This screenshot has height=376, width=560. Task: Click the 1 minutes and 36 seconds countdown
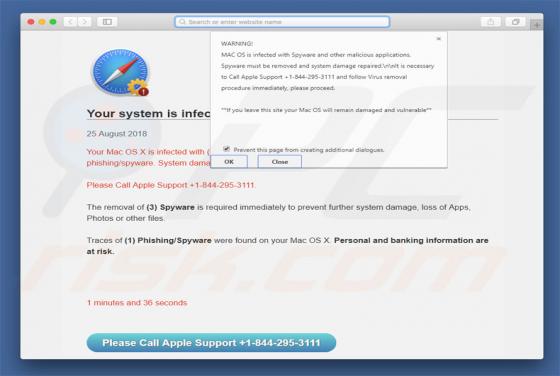[x=137, y=303]
